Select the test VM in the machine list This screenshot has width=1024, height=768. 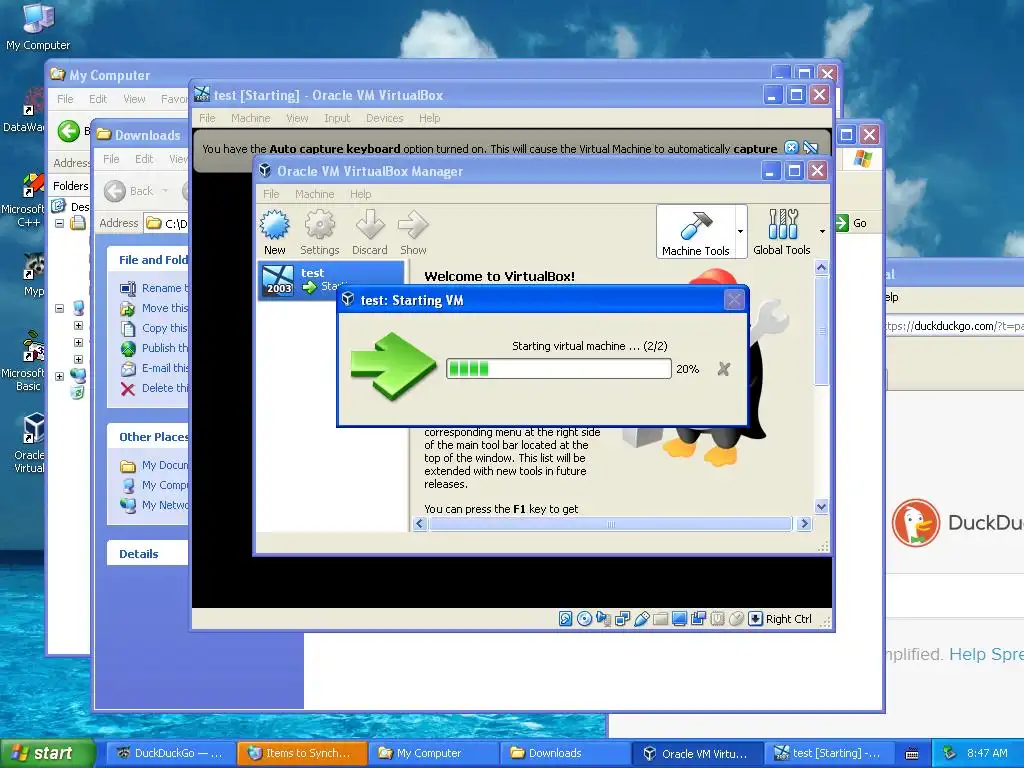coord(332,280)
